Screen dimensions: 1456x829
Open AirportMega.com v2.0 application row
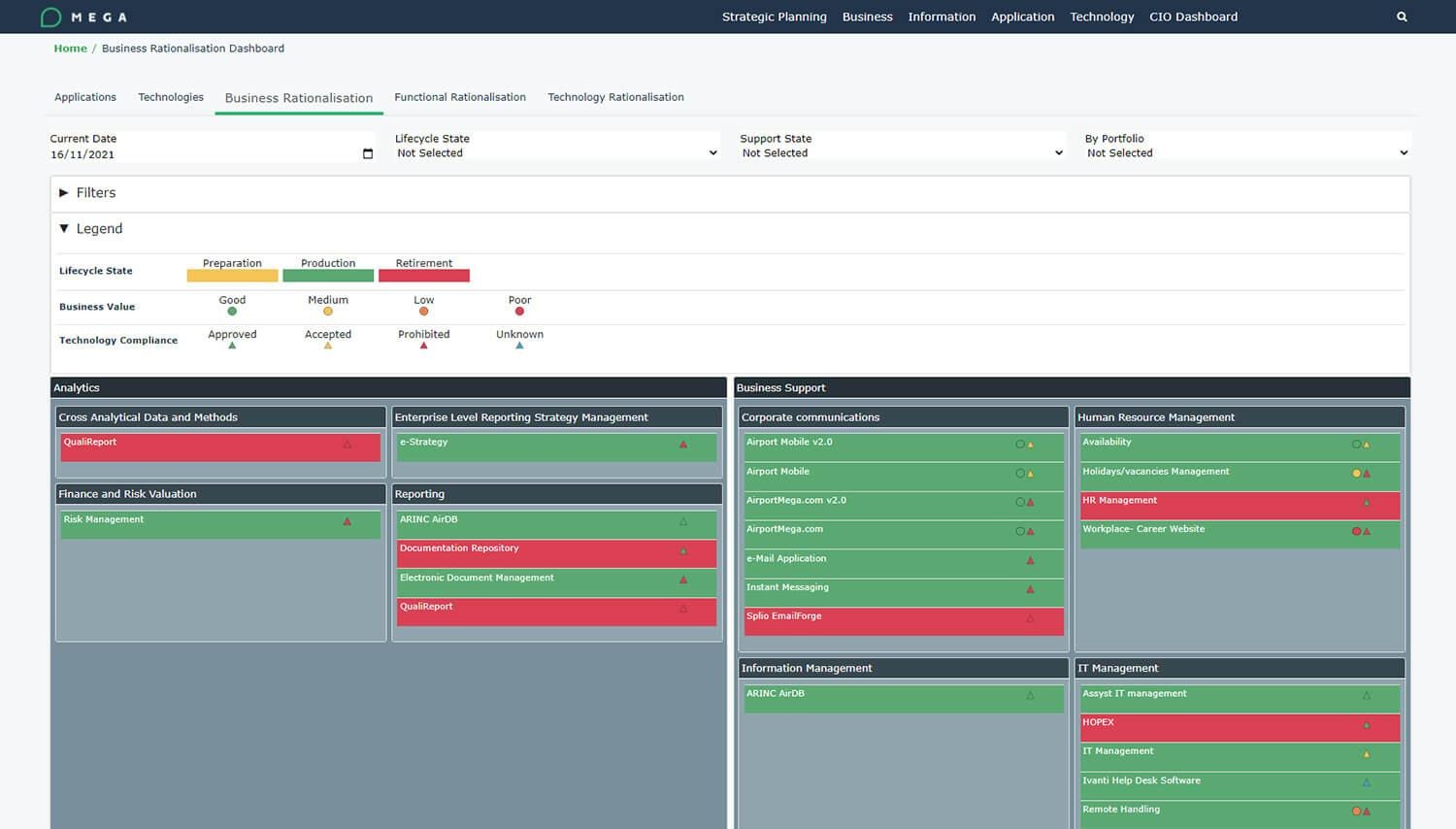point(904,506)
